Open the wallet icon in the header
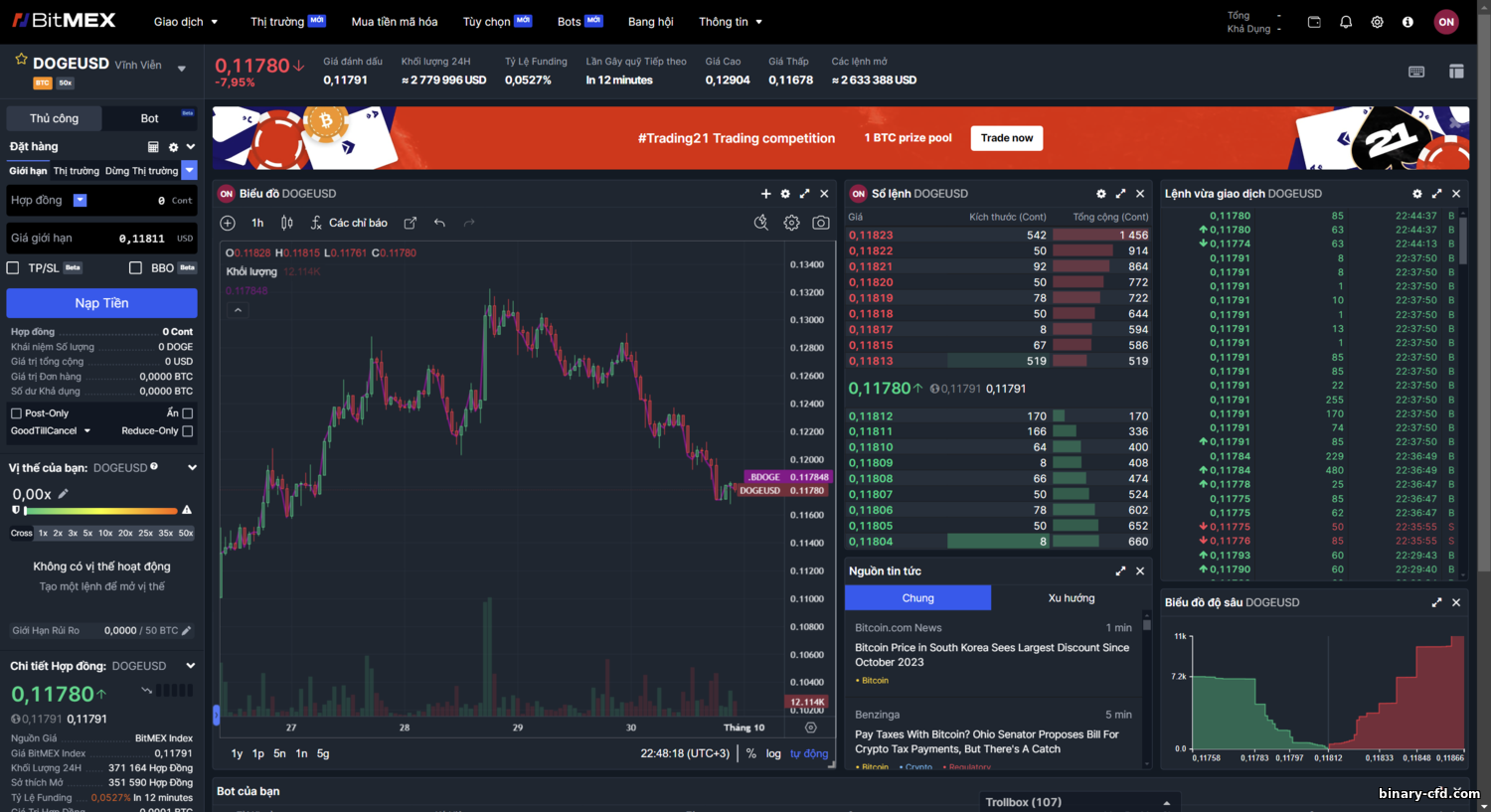The height and width of the screenshot is (812, 1491). [1314, 22]
